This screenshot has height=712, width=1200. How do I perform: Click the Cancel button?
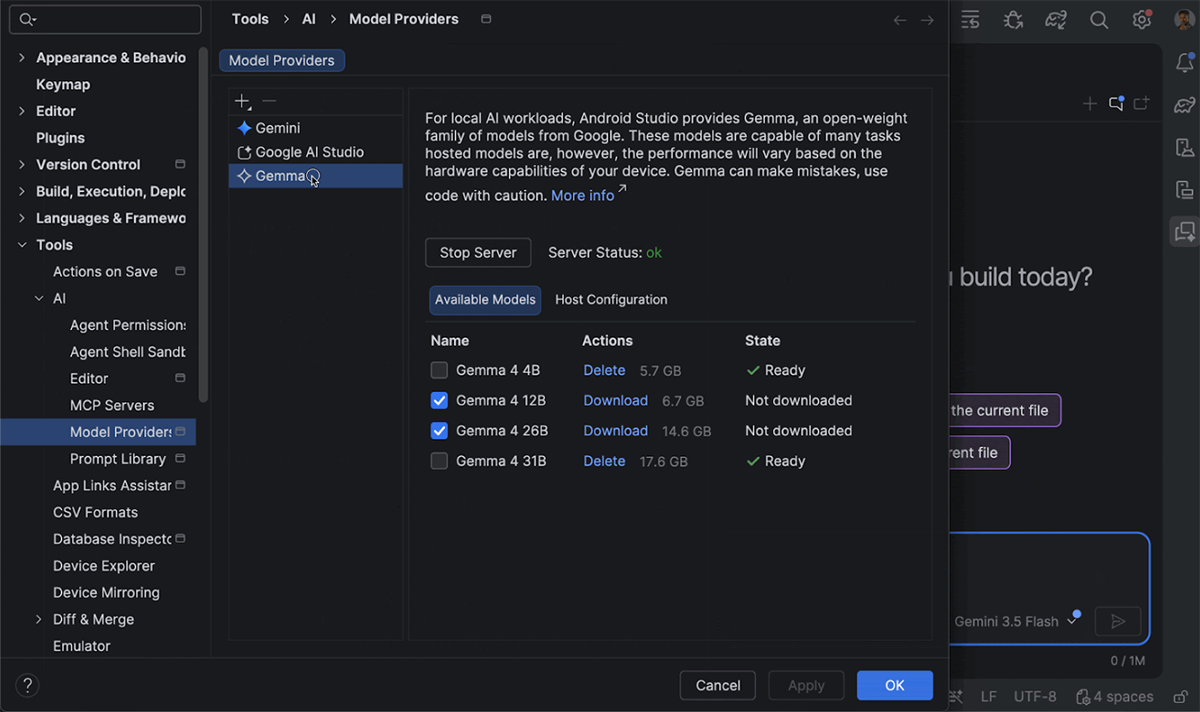[x=718, y=685]
